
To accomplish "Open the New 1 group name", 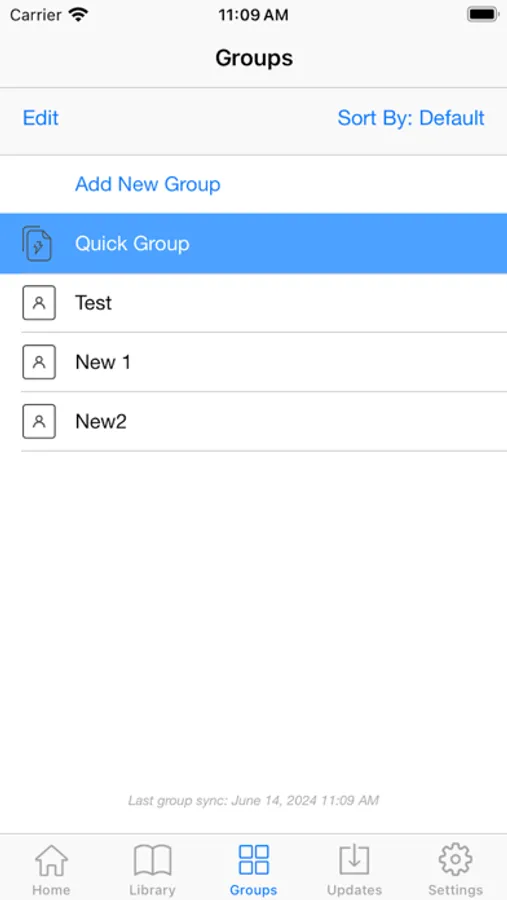I will point(103,362).
